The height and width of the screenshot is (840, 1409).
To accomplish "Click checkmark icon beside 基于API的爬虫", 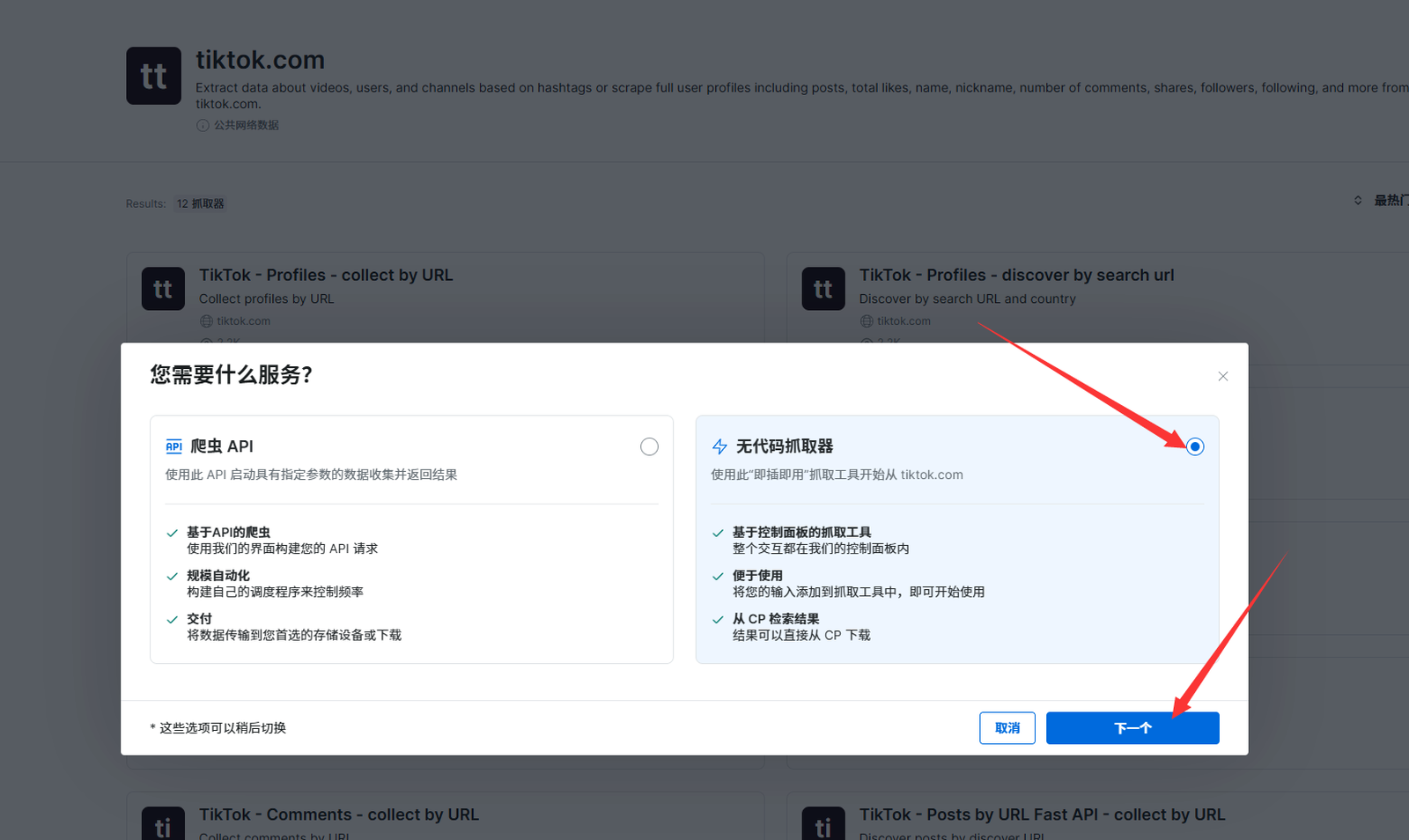I will [x=173, y=533].
